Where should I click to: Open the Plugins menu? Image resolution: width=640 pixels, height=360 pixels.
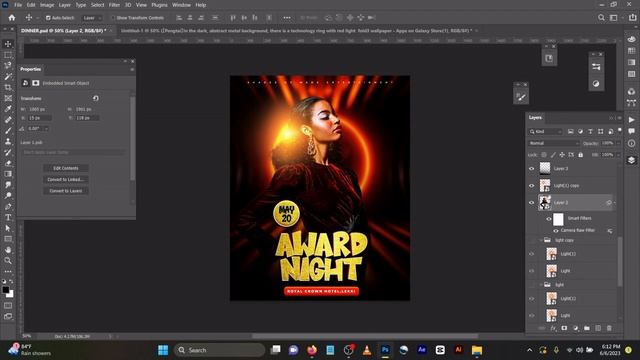pos(159,5)
